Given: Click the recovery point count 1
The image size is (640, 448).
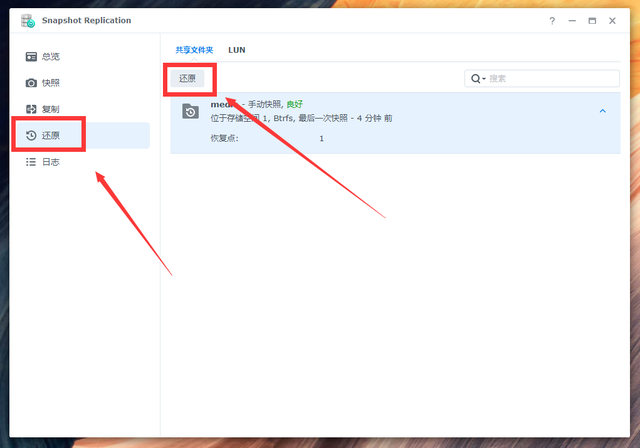Looking at the screenshot, I should [x=322, y=139].
